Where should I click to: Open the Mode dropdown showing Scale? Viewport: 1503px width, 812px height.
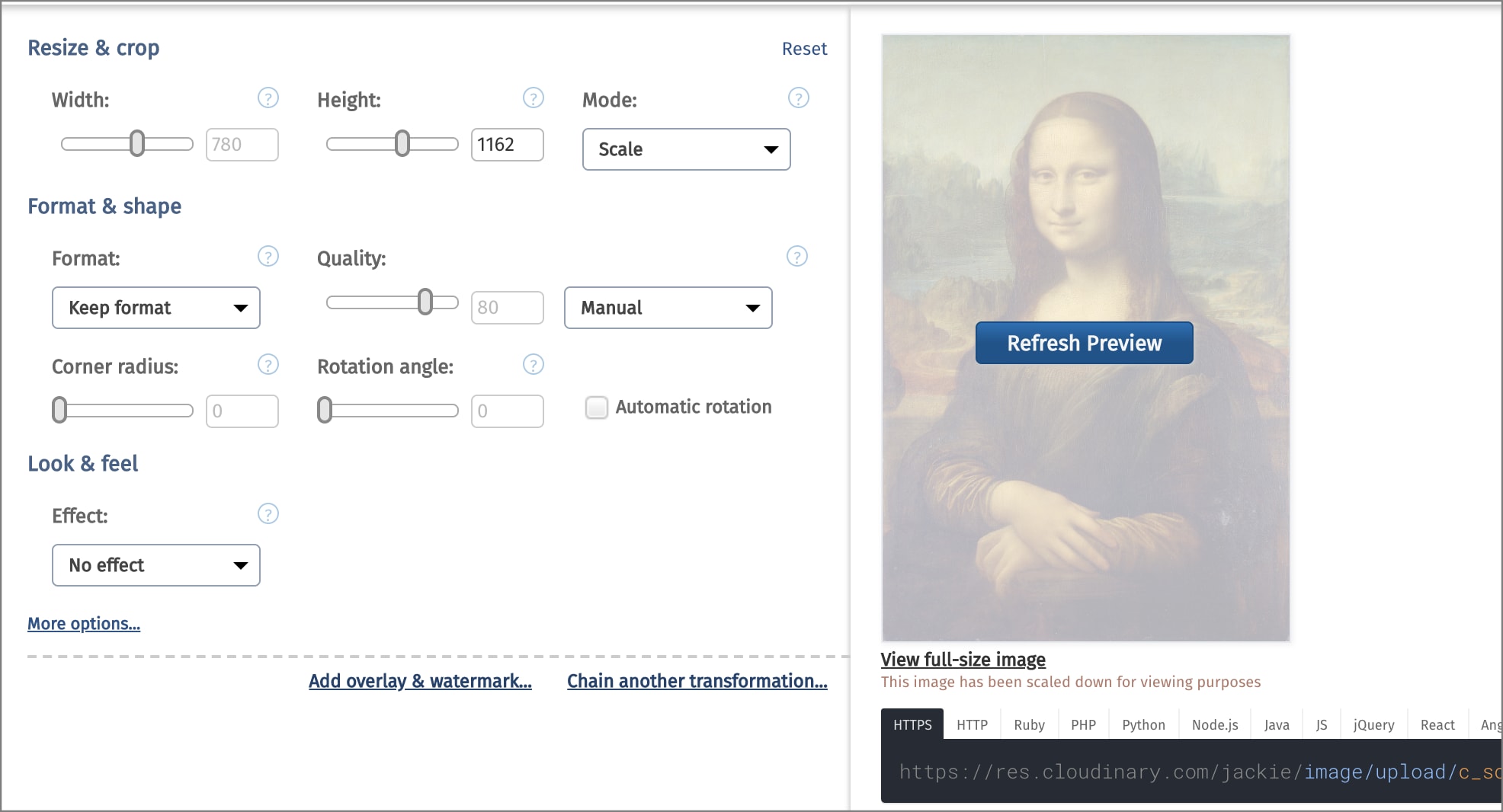tap(687, 149)
